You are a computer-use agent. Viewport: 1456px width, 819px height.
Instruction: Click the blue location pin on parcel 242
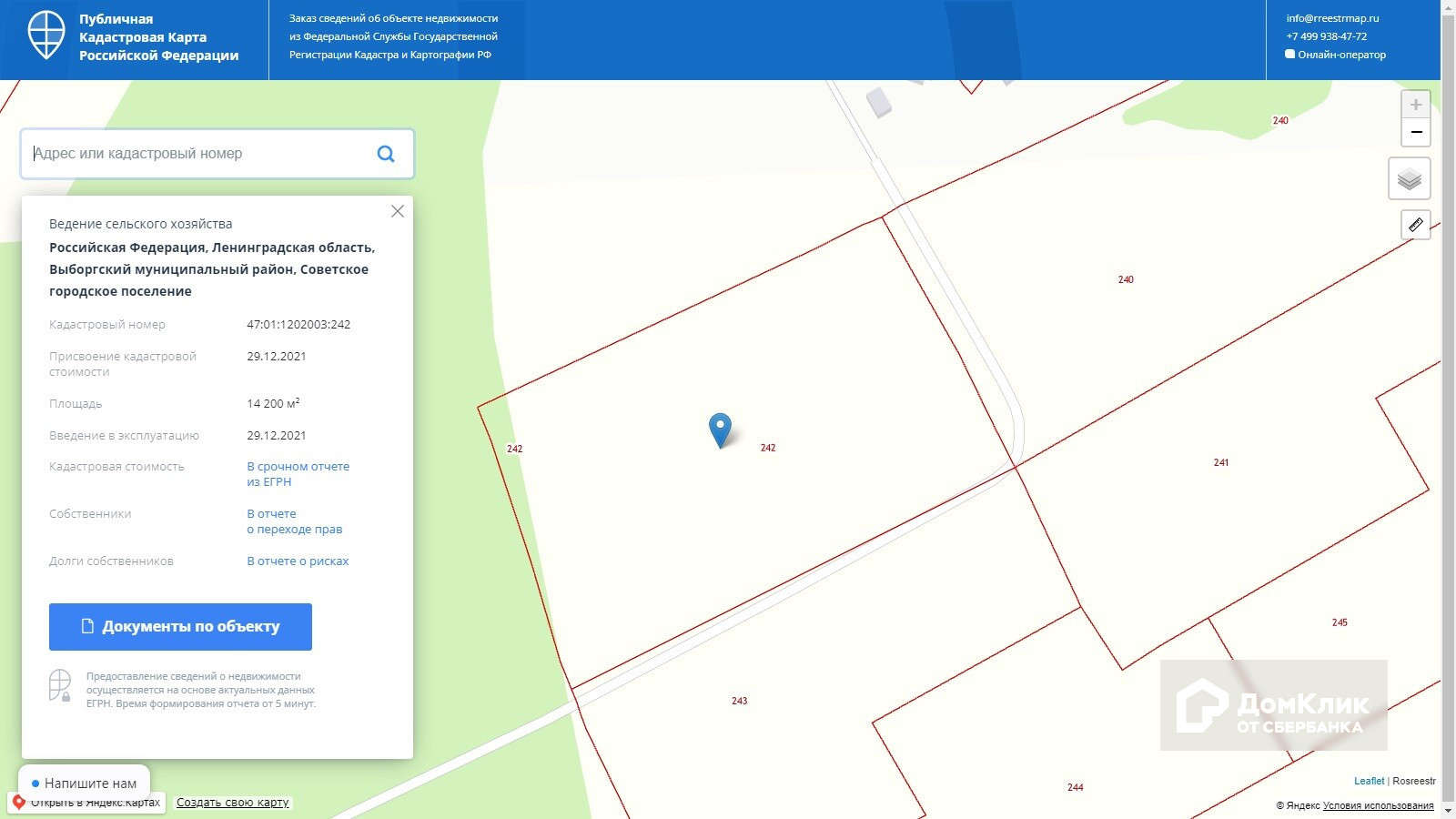click(720, 430)
